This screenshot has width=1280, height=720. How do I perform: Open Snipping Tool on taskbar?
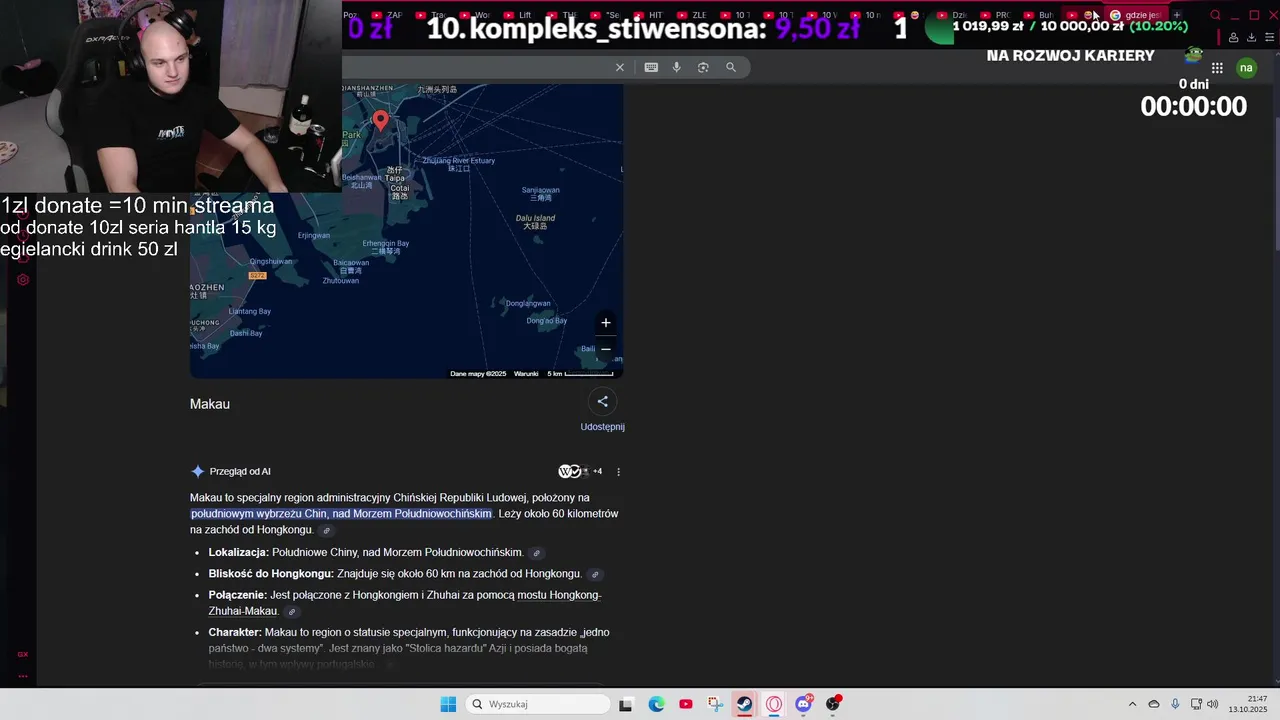point(715,704)
